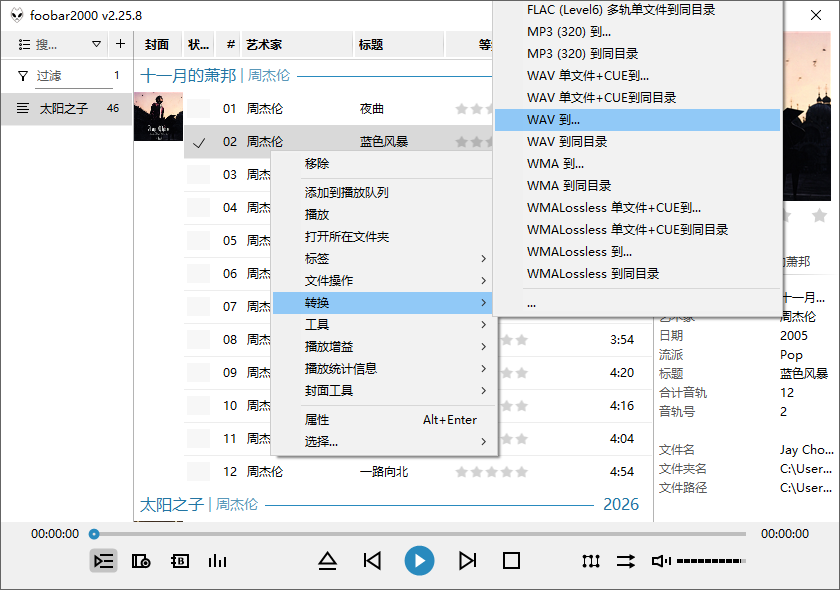
Task: Expand the 选择... submenu
Action: pos(383,442)
